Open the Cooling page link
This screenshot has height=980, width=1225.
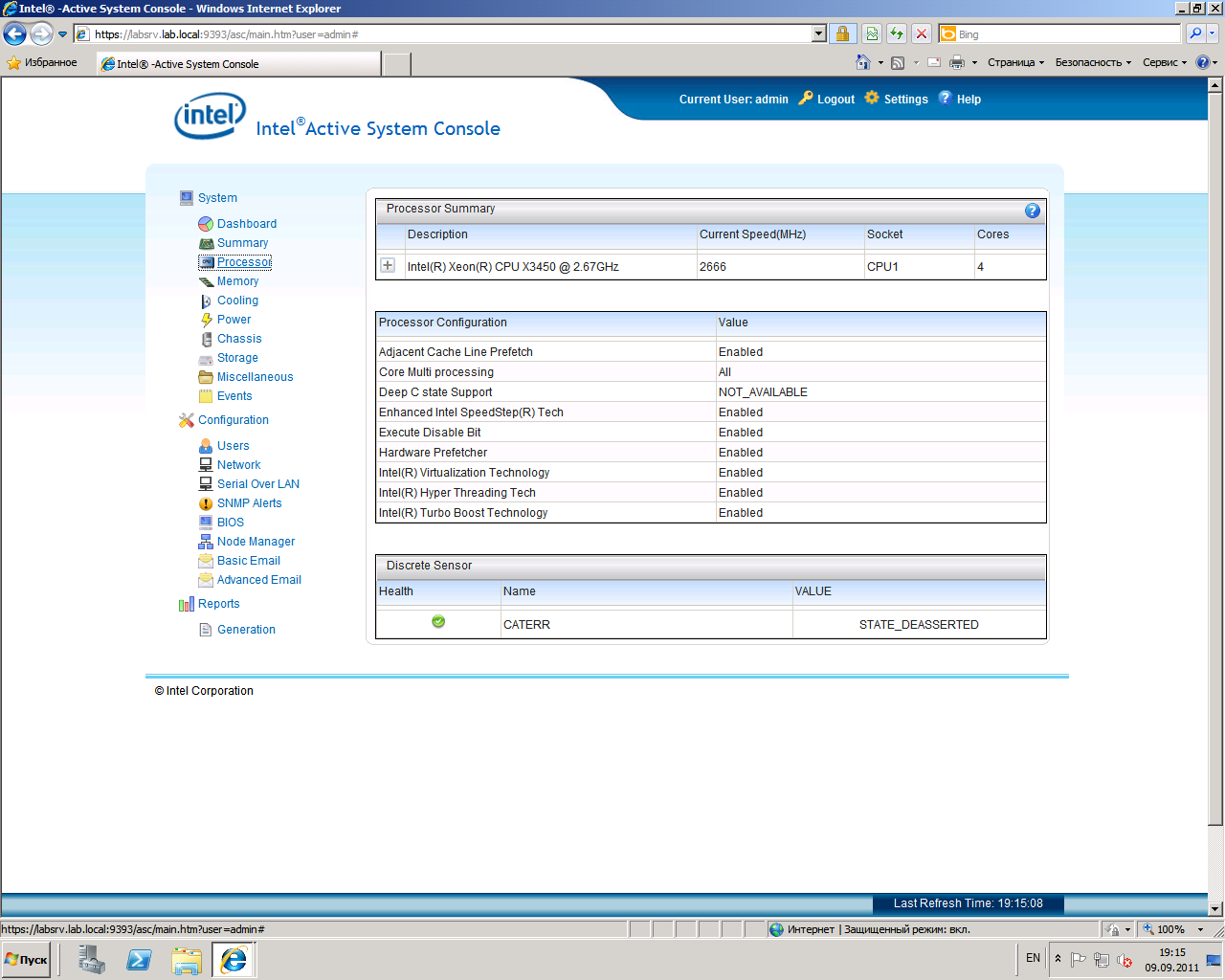(237, 301)
